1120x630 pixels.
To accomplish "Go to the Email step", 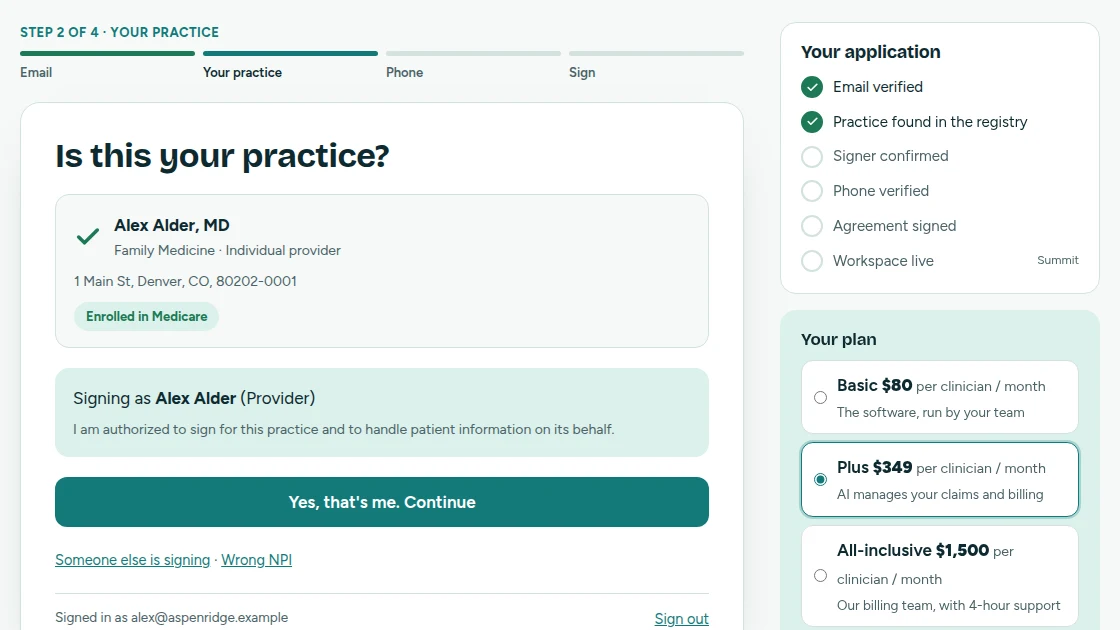I will [36, 72].
